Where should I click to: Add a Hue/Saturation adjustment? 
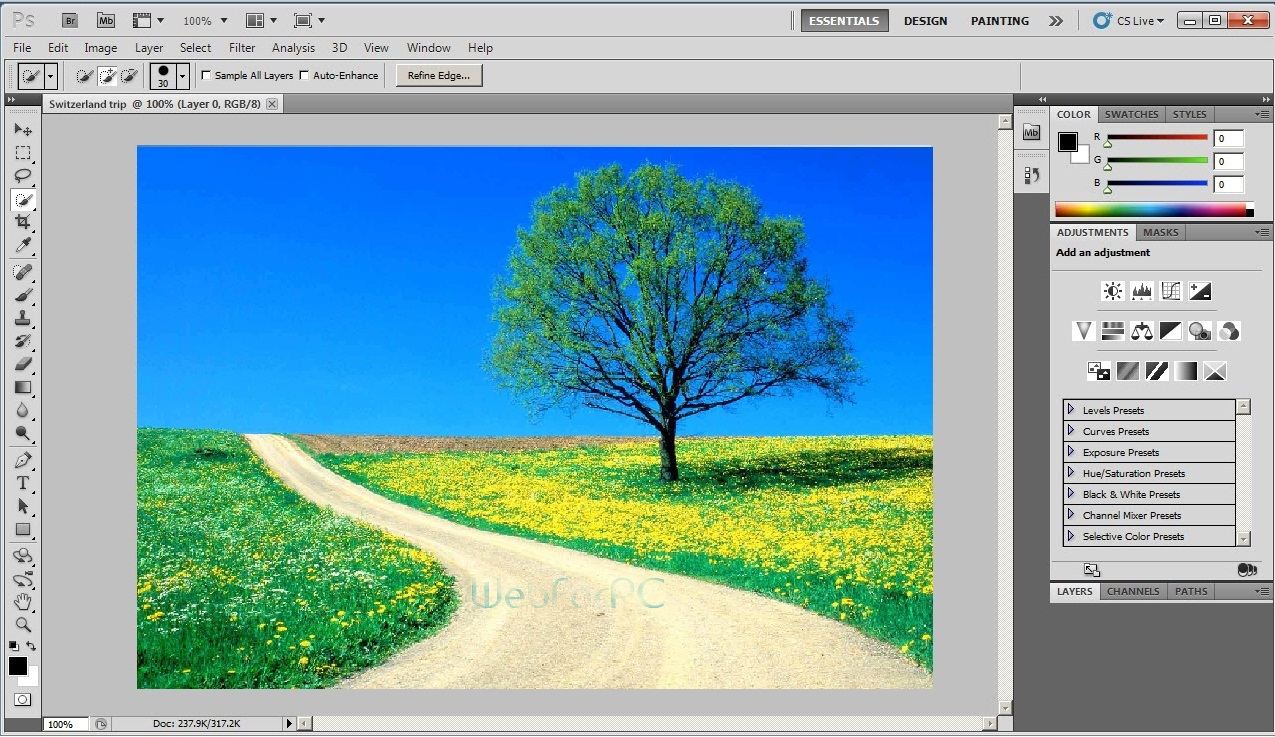[x=1112, y=331]
